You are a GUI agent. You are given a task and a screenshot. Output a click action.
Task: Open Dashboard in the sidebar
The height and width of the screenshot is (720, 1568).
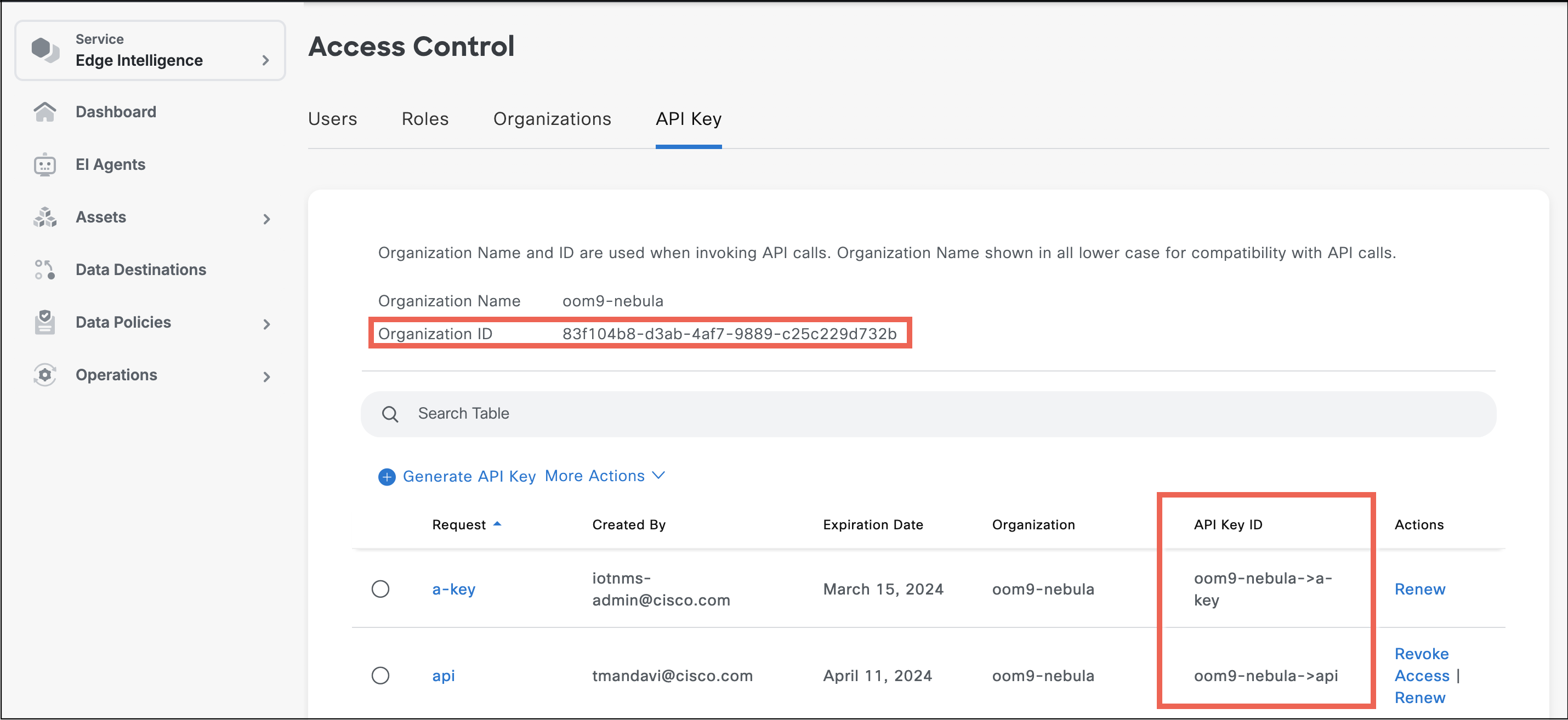click(x=116, y=112)
